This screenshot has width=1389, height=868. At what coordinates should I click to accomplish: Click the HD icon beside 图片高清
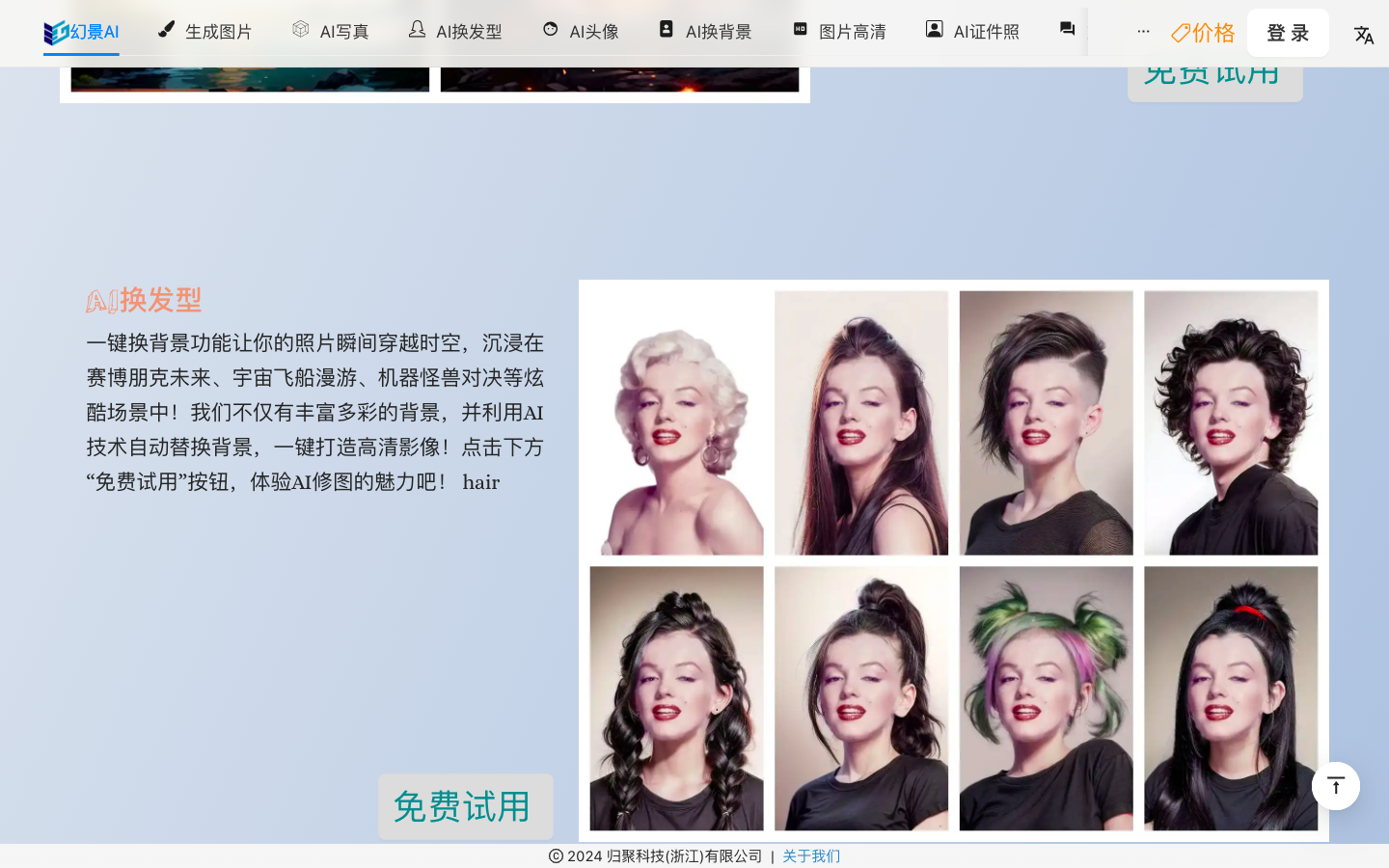click(801, 29)
